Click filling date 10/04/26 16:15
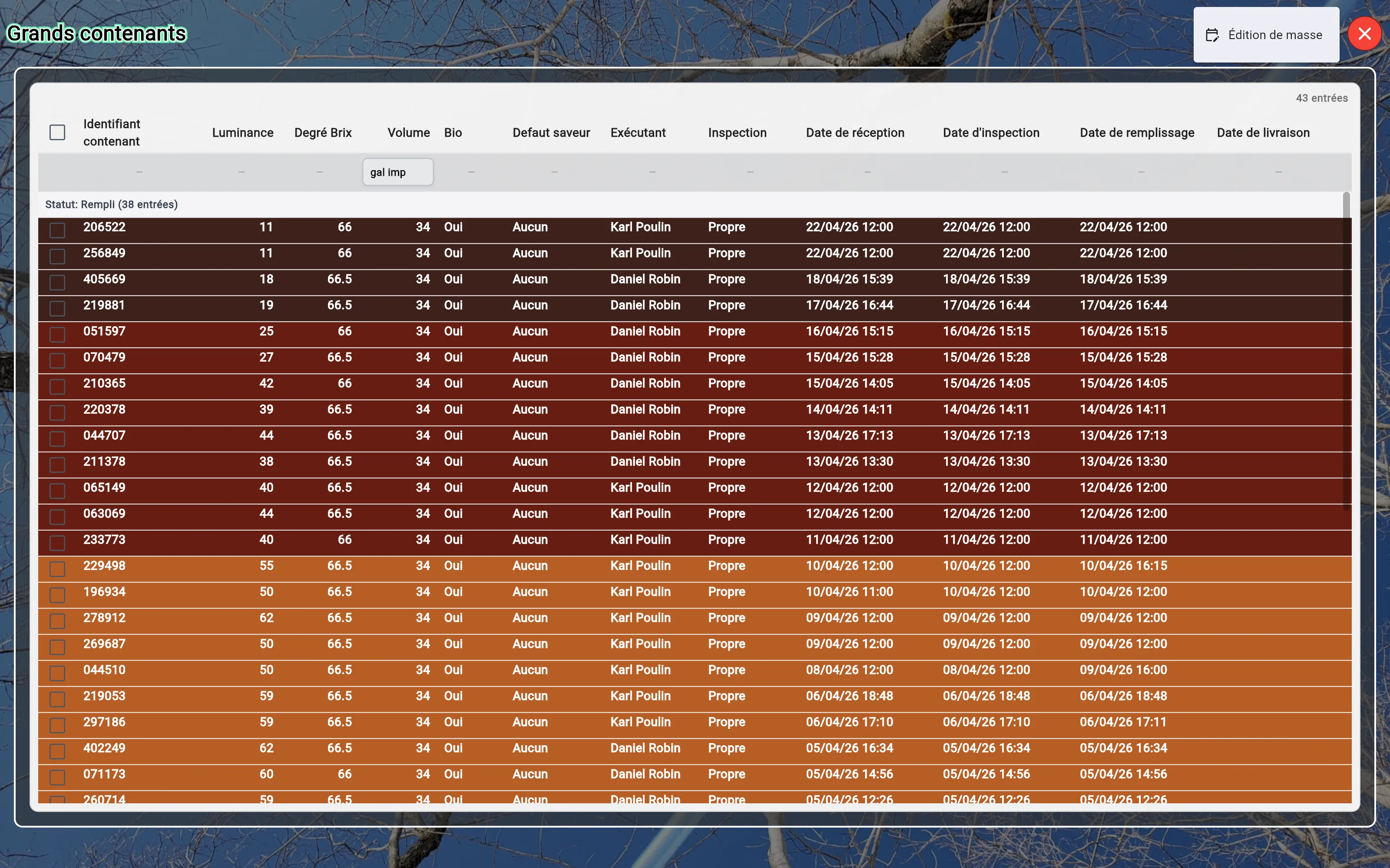Viewport: 1390px width, 868px height. click(x=1123, y=565)
